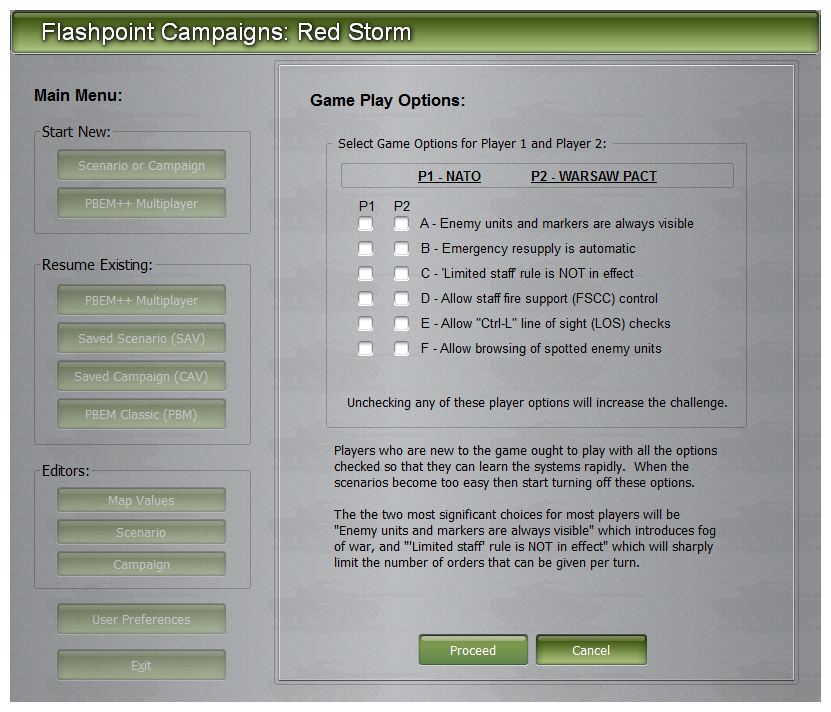Enable P1 browsing of spotted enemy units
This screenshot has width=831, height=712.
coord(365,348)
